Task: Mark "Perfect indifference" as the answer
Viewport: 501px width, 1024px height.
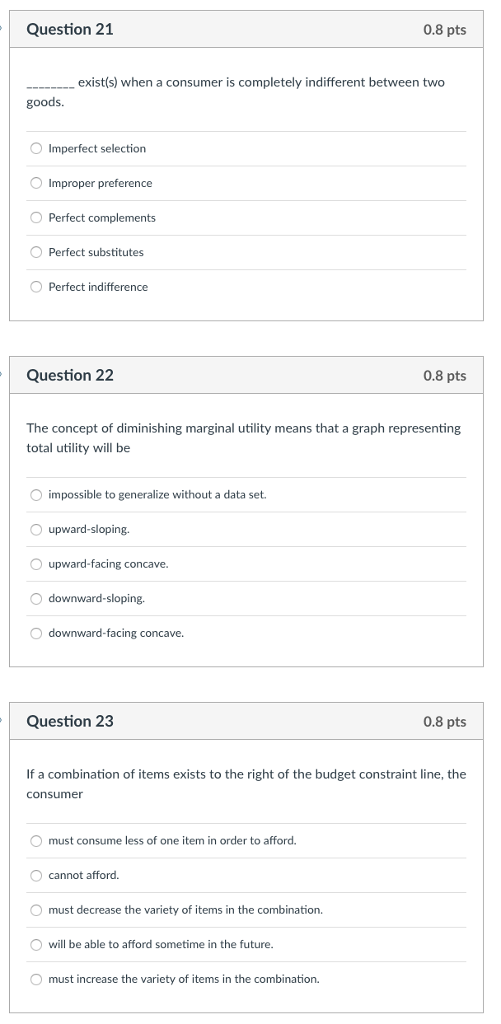Action: [x=37, y=287]
